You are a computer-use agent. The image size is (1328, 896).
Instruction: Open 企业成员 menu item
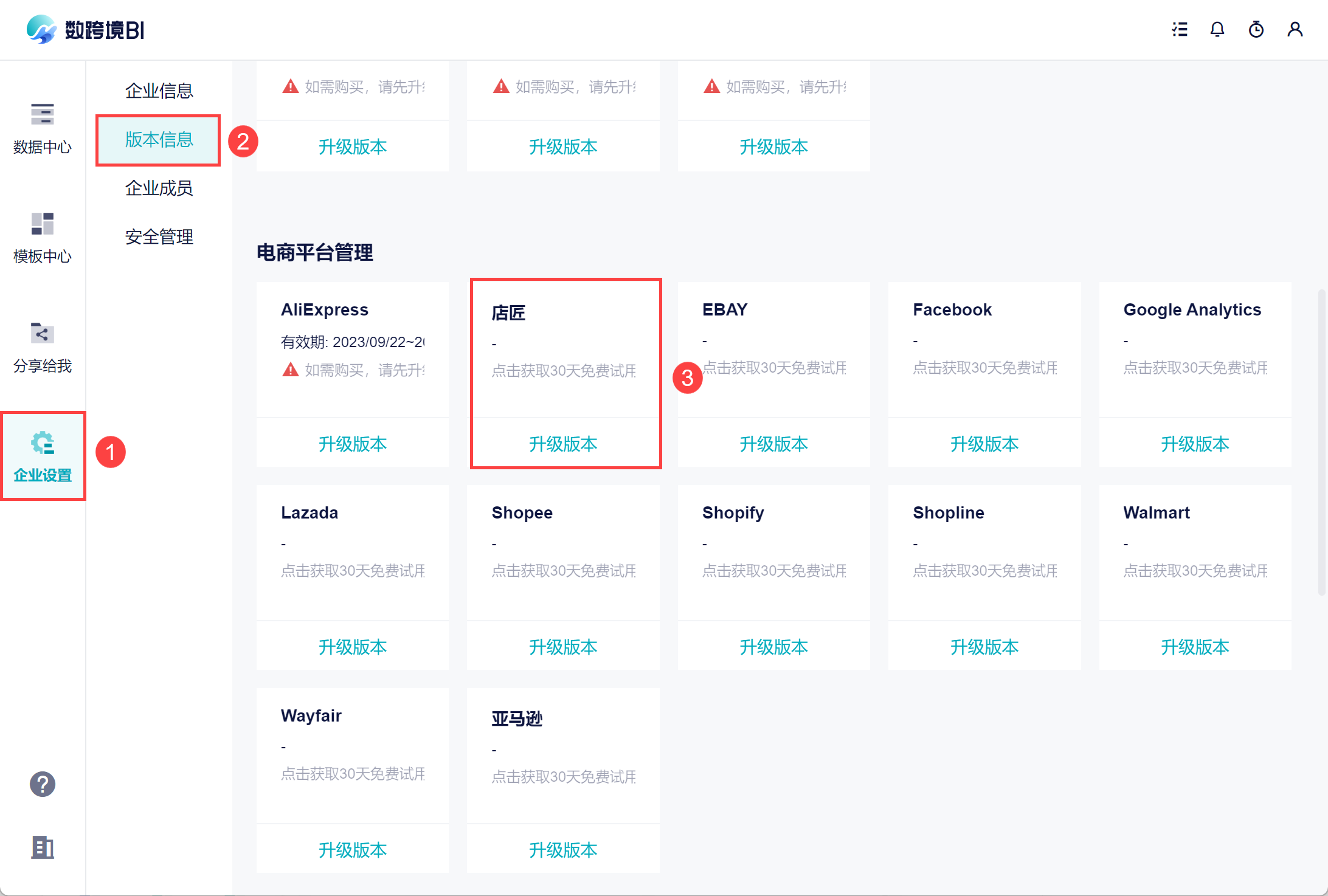coord(159,188)
